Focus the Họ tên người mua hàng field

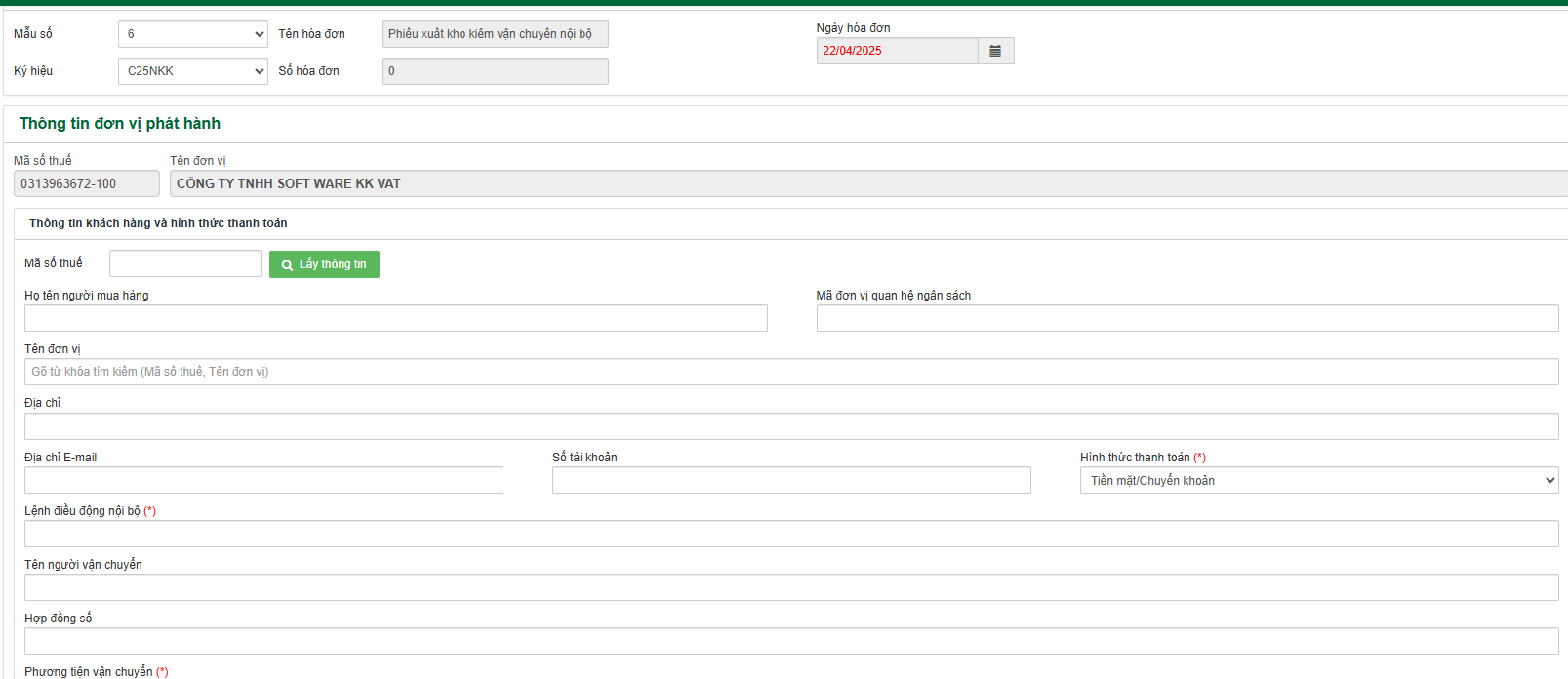[x=395, y=318]
